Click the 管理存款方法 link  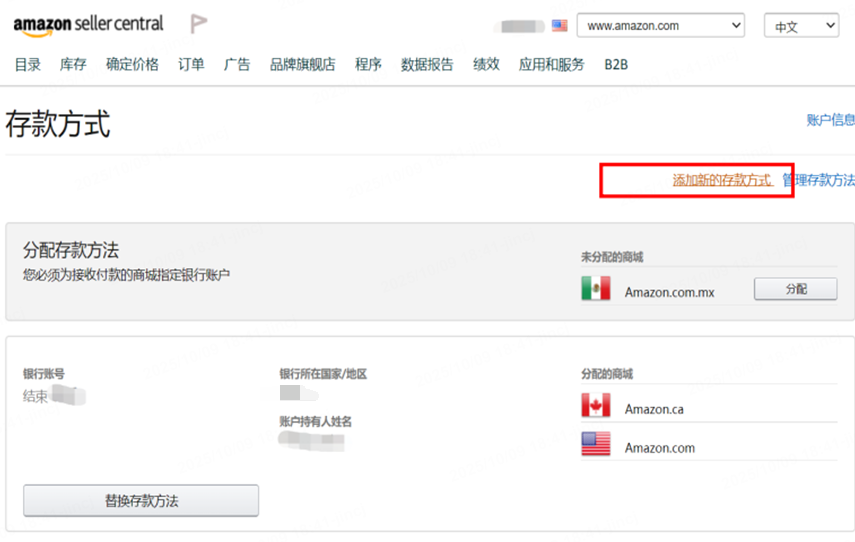pyautogui.click(x=818, y=180)
